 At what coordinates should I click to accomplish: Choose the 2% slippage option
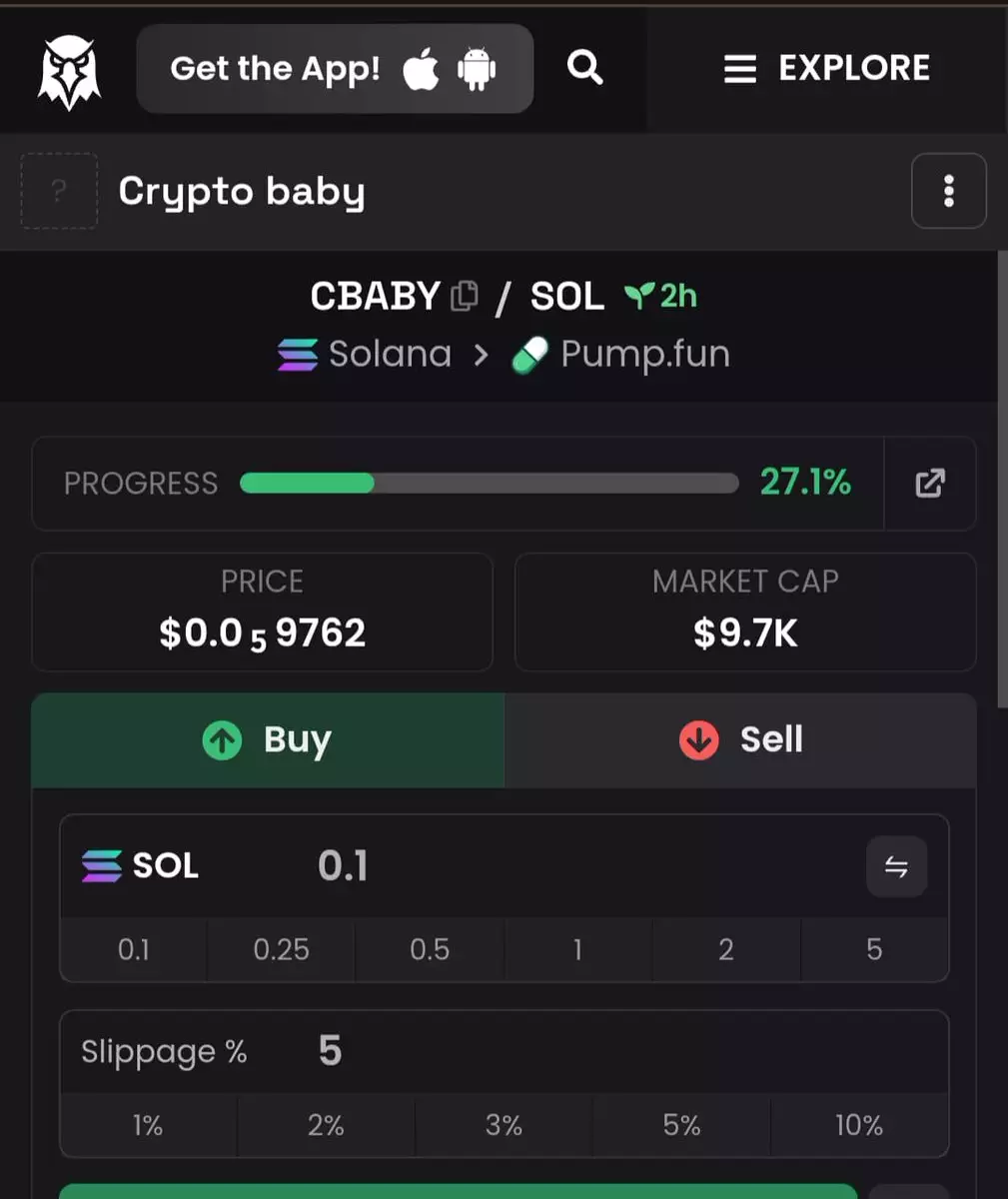point(326,1126)
